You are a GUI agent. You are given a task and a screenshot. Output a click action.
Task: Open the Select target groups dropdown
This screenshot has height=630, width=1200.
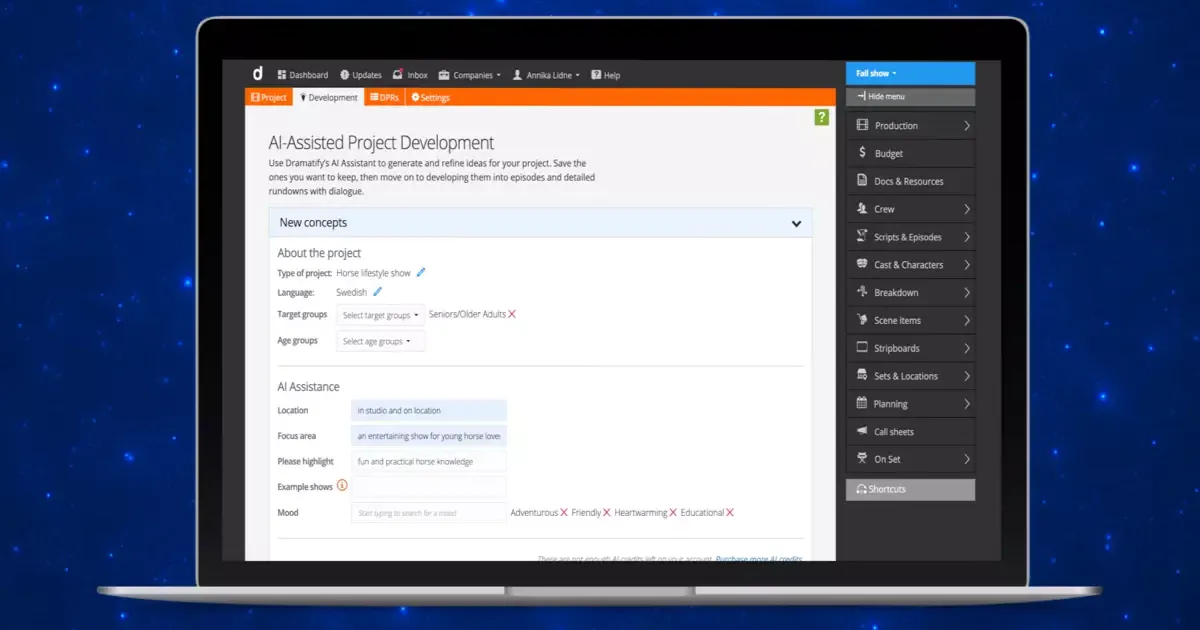[x=381, y=315]
